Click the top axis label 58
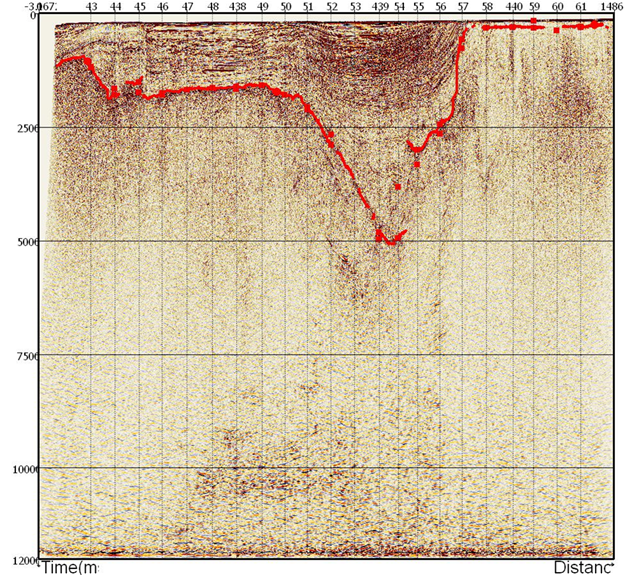The height and width of the screenshot is (576, 625). click(487, 7)
